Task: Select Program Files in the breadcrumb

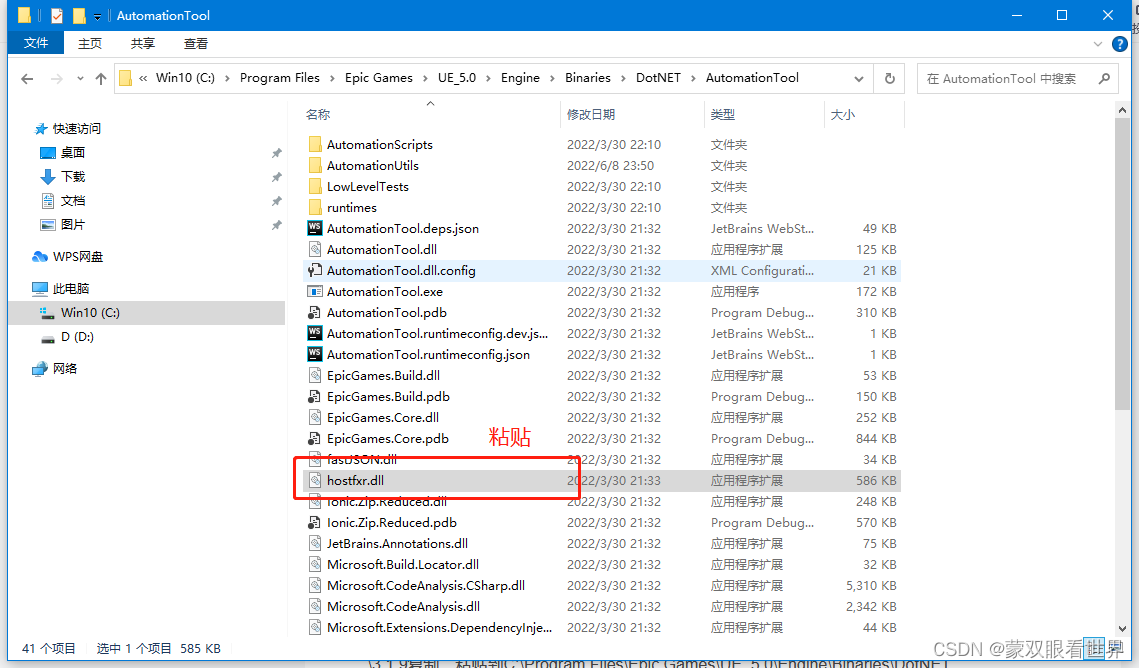Action: coord(280,78)
